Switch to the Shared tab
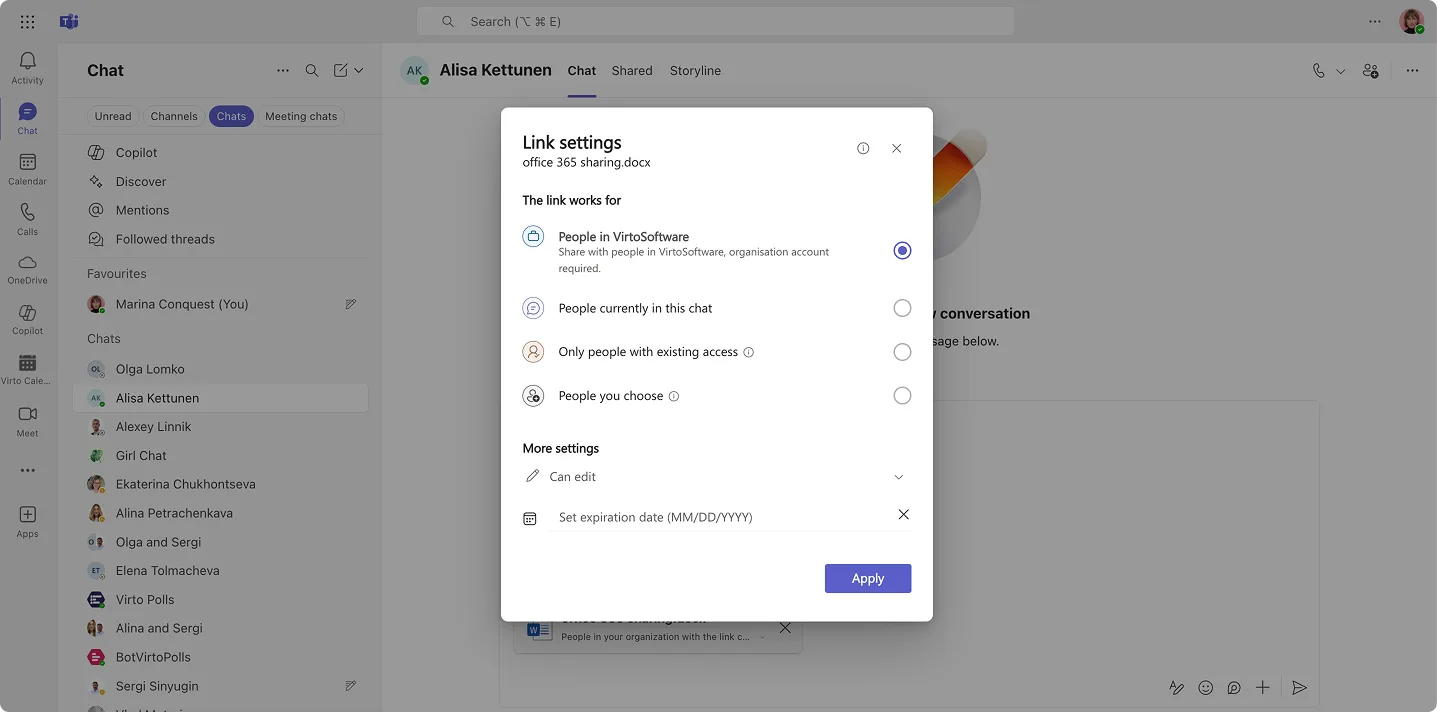Viewport: 1437px width, 712px height. click(x=631, y=70)
